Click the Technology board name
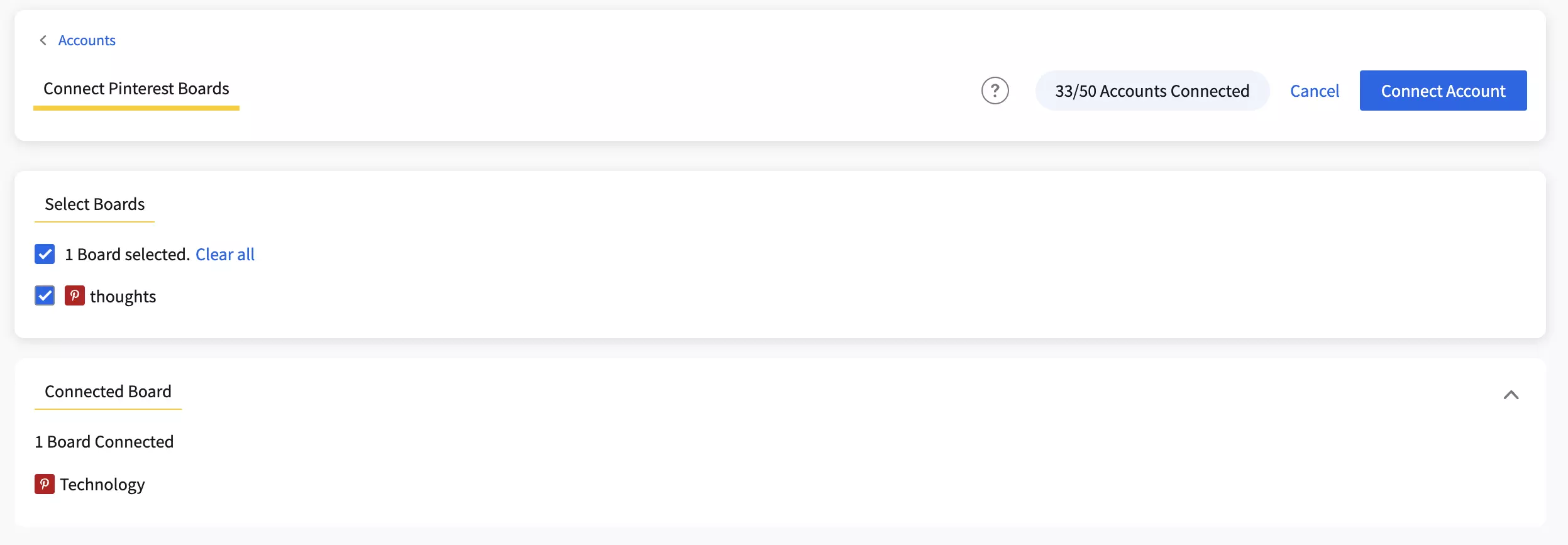This screenshot has height=545, width=1568. 102,484
